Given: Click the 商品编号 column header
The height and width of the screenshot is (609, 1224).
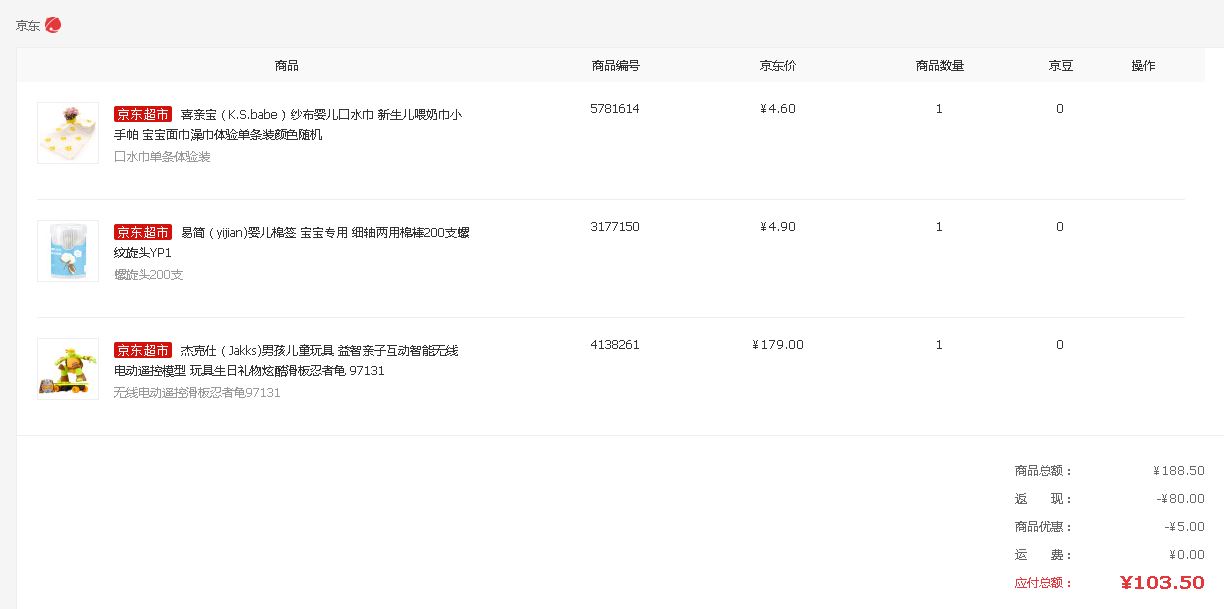Looking at the screenshot, I should (x=615, y=66).
